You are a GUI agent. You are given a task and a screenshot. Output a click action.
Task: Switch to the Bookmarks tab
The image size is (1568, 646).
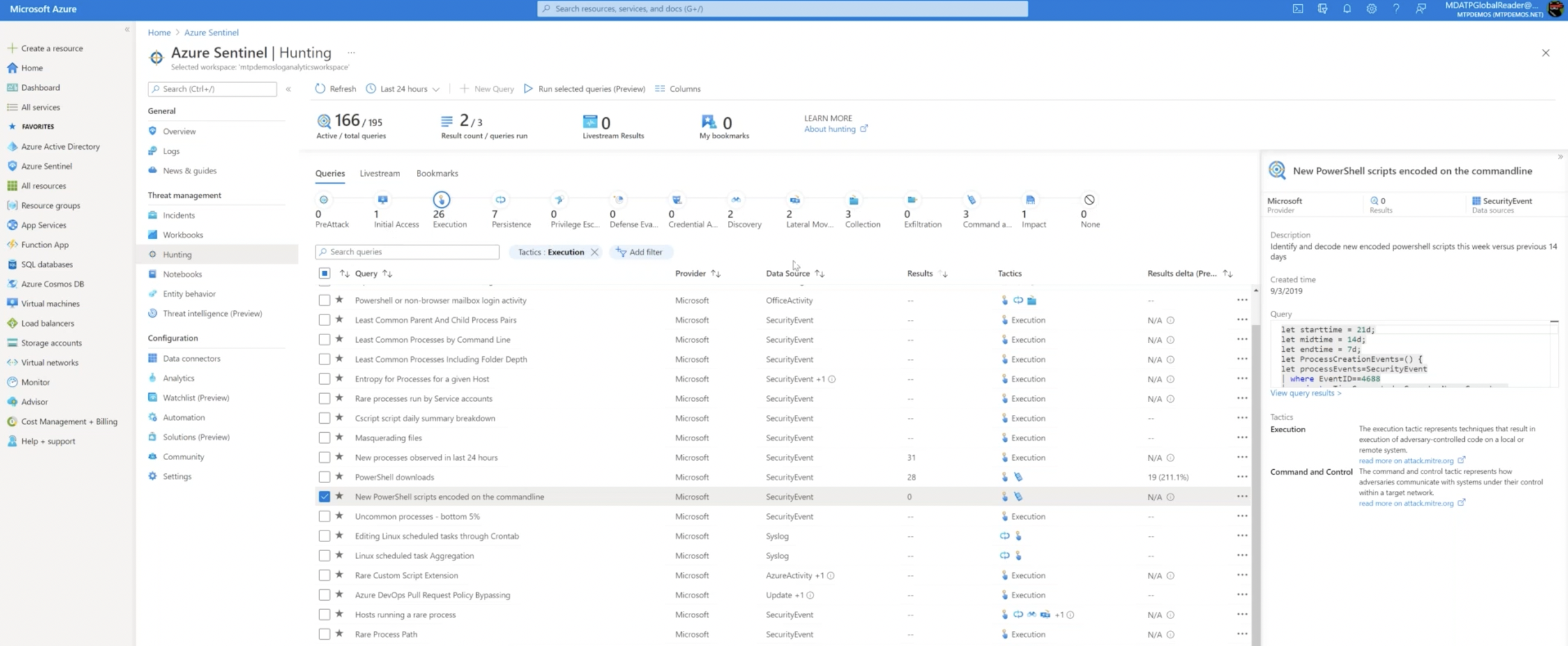click(x=437, y=173)
